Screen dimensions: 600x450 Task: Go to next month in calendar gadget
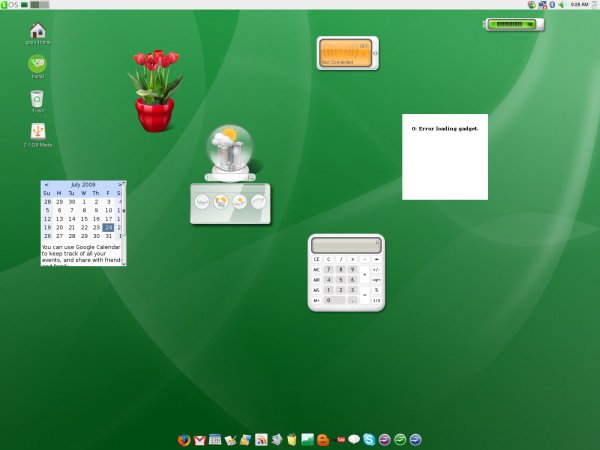pyautogui.click(x=119, y=184)
